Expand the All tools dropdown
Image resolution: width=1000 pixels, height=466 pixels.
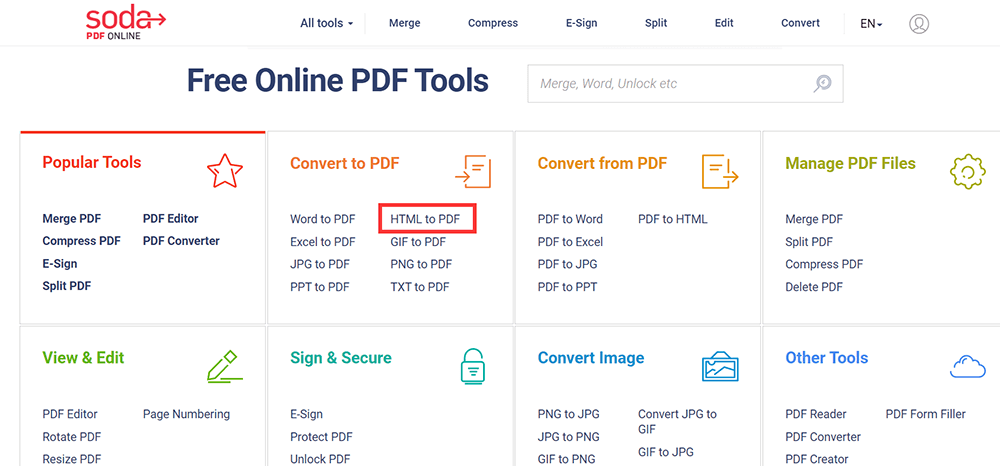point(327,23)
